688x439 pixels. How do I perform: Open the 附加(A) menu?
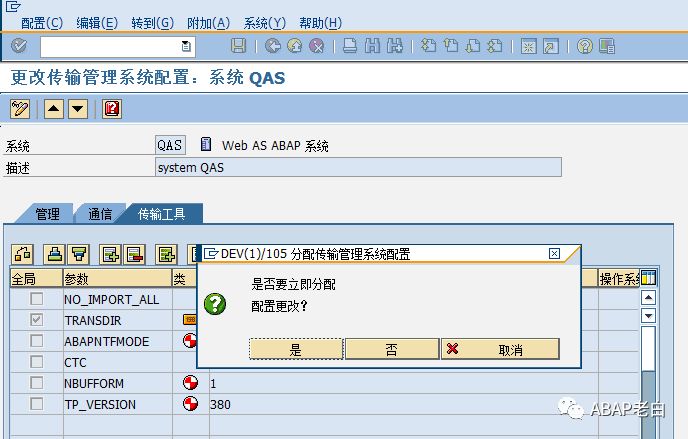click(x=208, y=23)
